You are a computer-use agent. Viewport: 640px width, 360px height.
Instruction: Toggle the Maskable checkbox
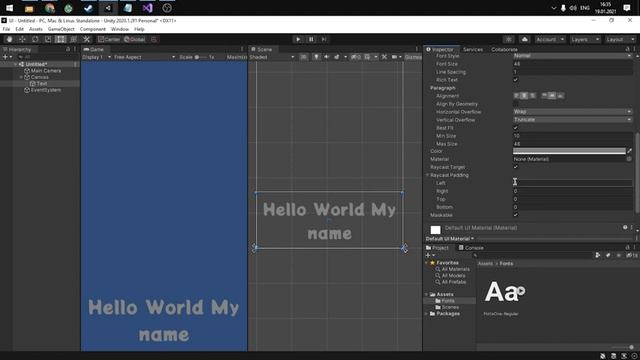click(516, 215)
